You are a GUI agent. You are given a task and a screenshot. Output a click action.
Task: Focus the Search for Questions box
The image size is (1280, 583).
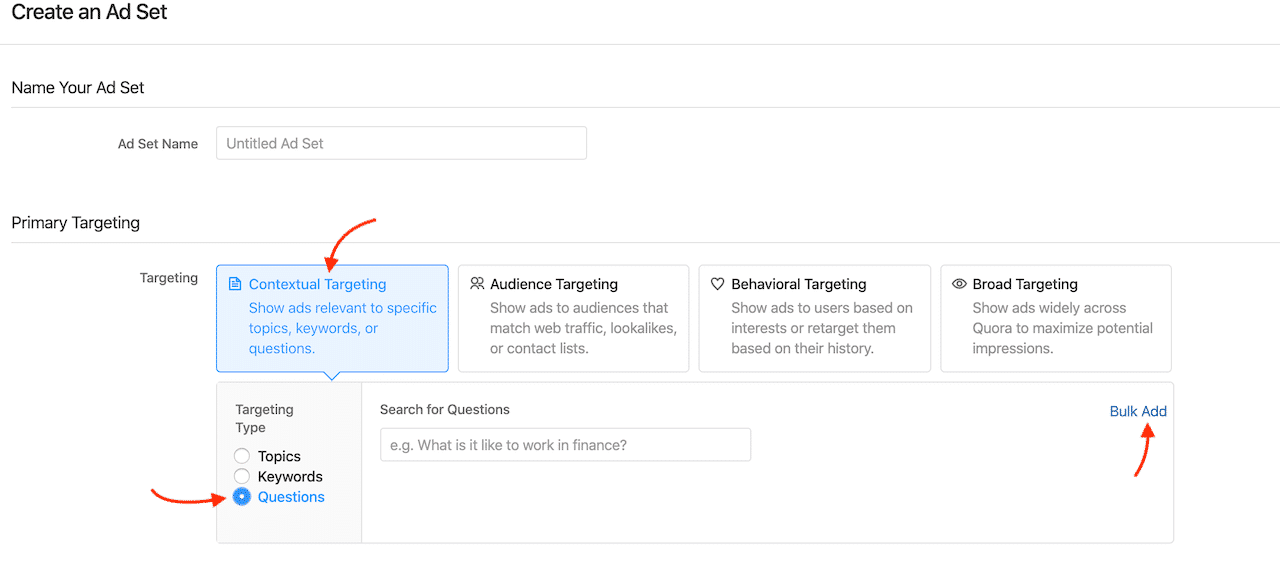tap(565, 445)
